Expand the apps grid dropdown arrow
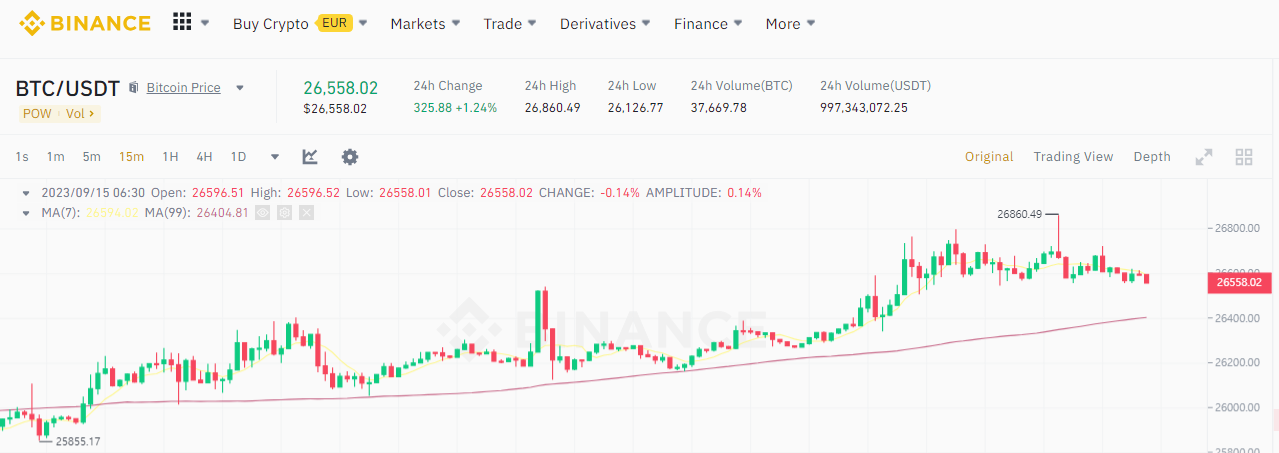1279x453 pixels. pyautogui.click(x=205, y=23)
